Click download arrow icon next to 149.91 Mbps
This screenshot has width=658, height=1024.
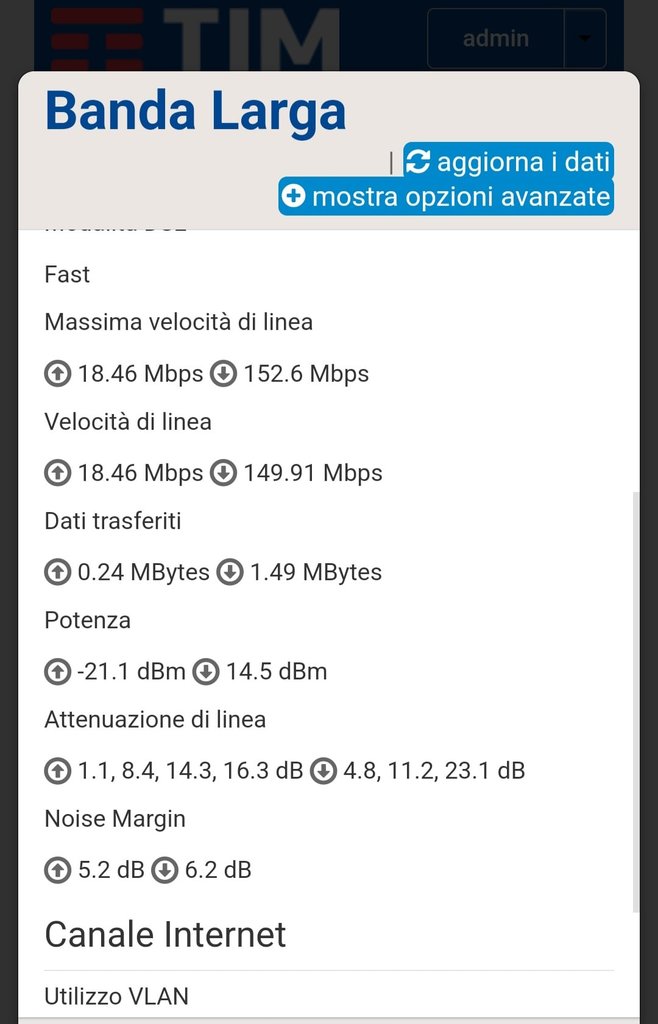[x=224, y=473]
